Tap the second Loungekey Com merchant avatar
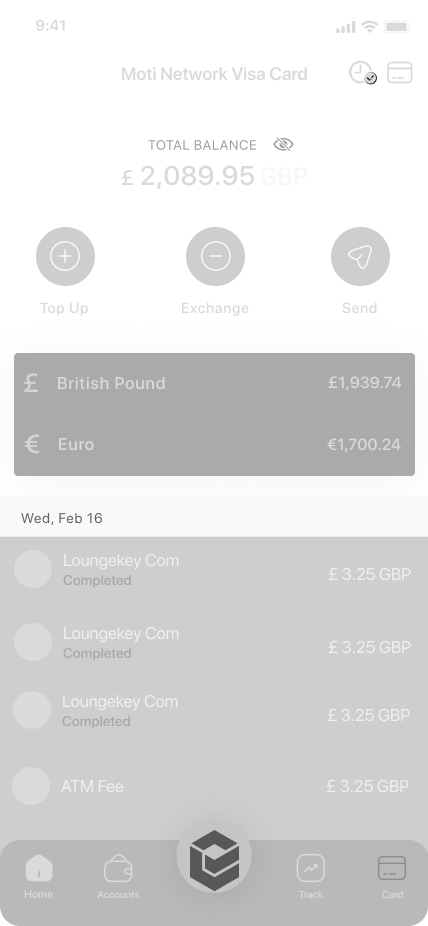The width and height of the screenshot is (428, 926). tap(33, 642)
